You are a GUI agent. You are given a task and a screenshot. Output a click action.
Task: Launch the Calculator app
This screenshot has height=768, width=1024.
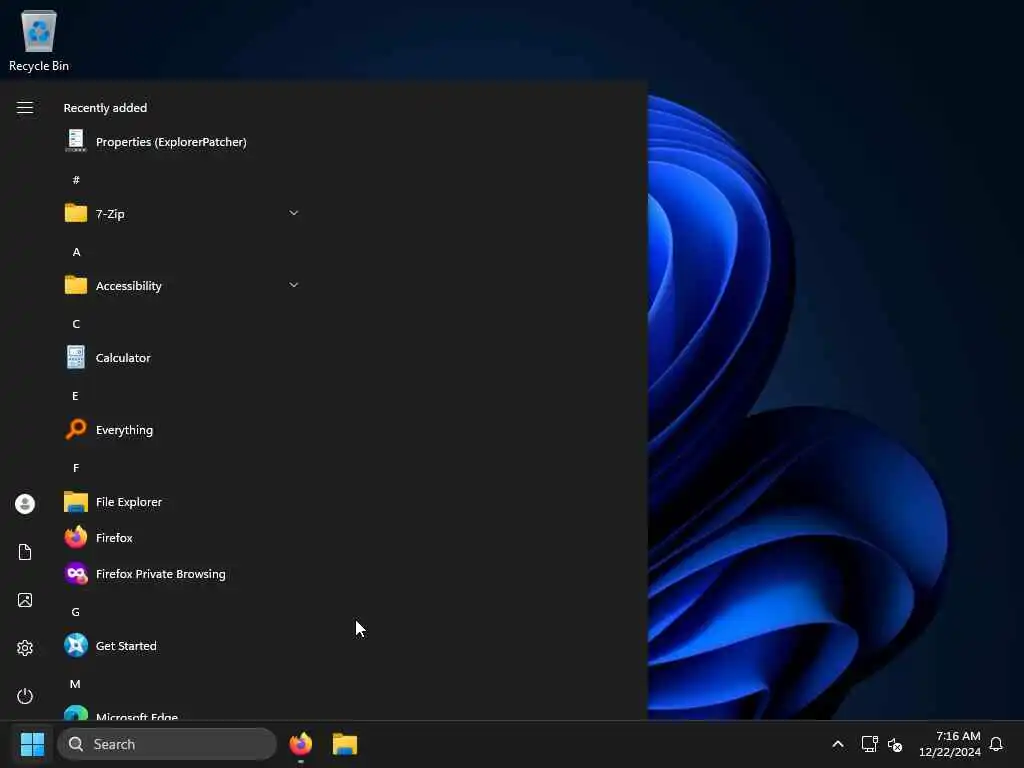183,358
